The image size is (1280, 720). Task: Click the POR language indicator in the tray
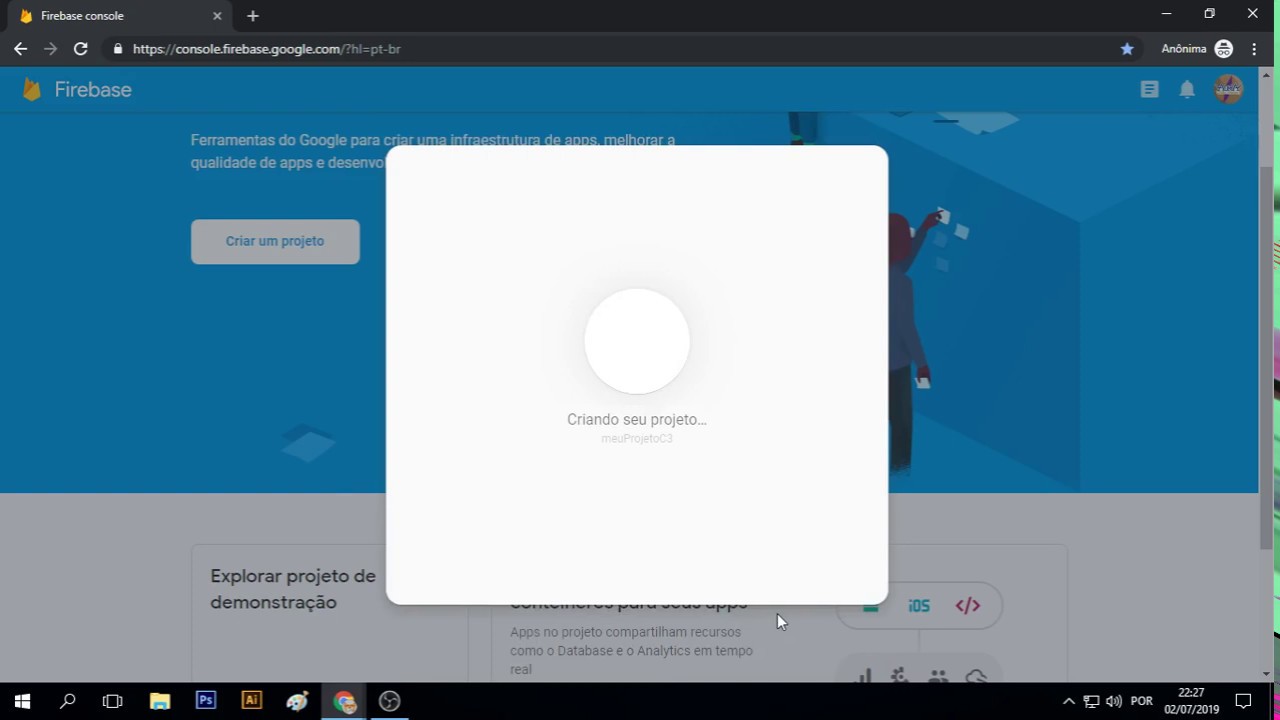(x=1141, y=701)
